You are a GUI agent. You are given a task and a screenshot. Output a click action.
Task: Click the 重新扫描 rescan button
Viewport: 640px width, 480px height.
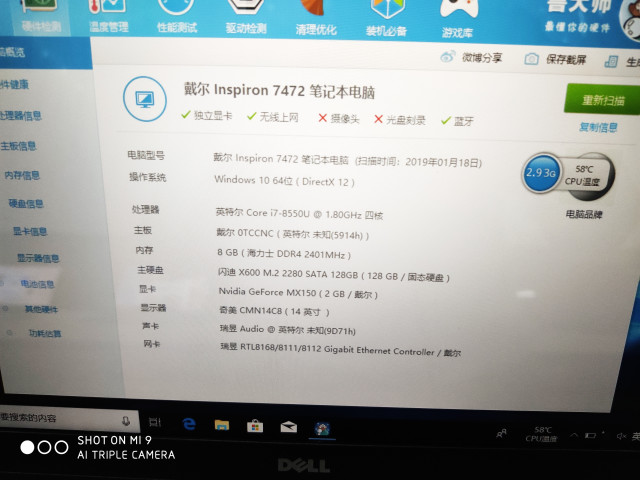(602, 100)
